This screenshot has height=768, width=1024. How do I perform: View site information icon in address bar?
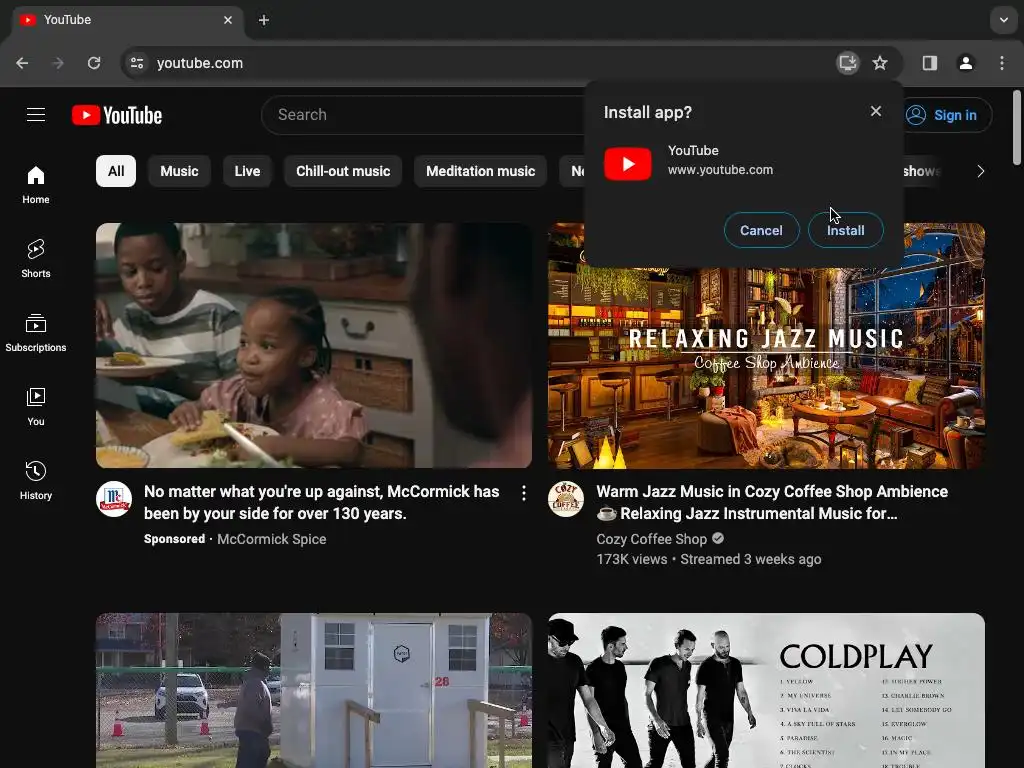[x=137, y=63]
